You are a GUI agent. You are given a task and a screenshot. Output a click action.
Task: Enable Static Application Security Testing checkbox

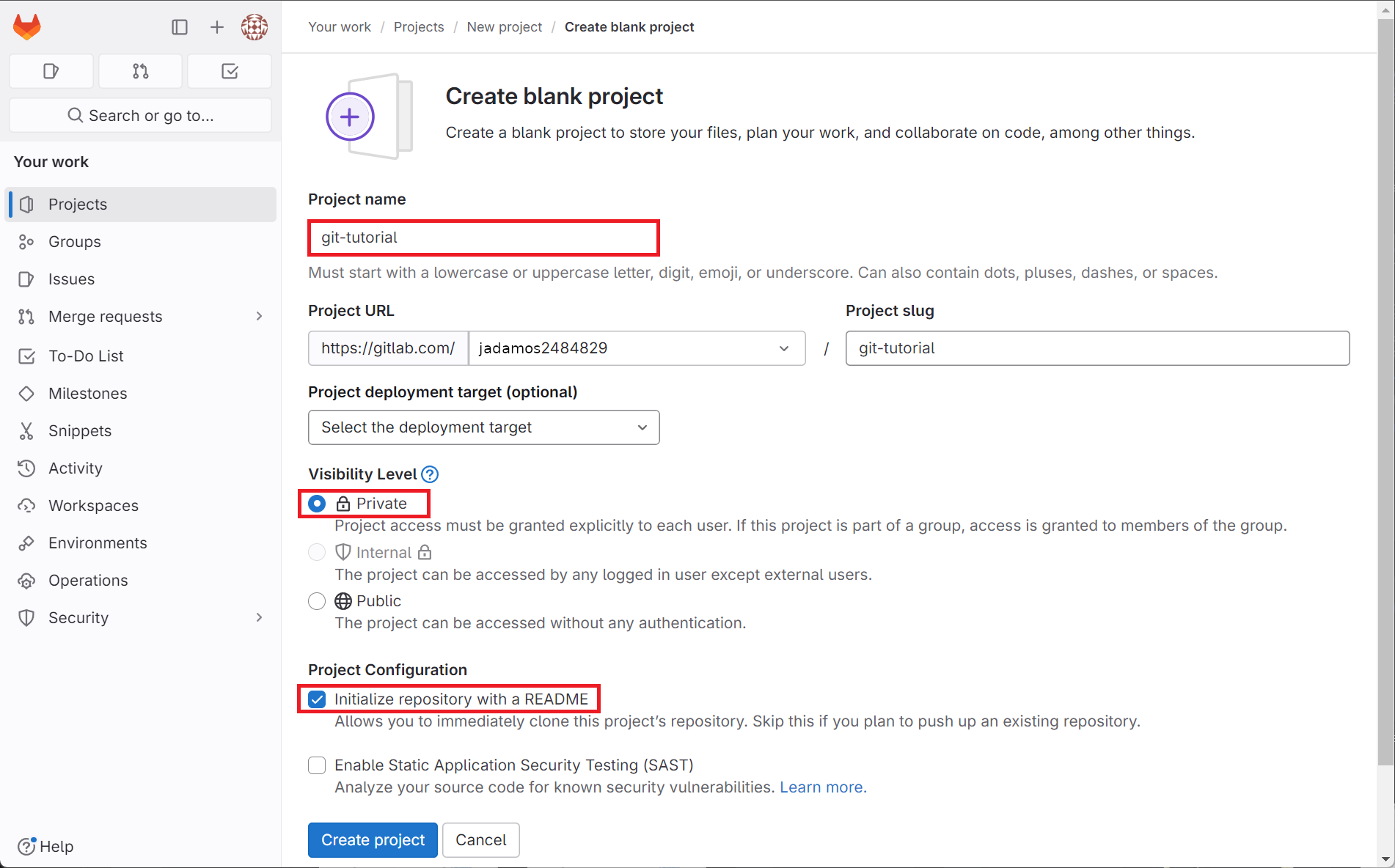[317, 765]
